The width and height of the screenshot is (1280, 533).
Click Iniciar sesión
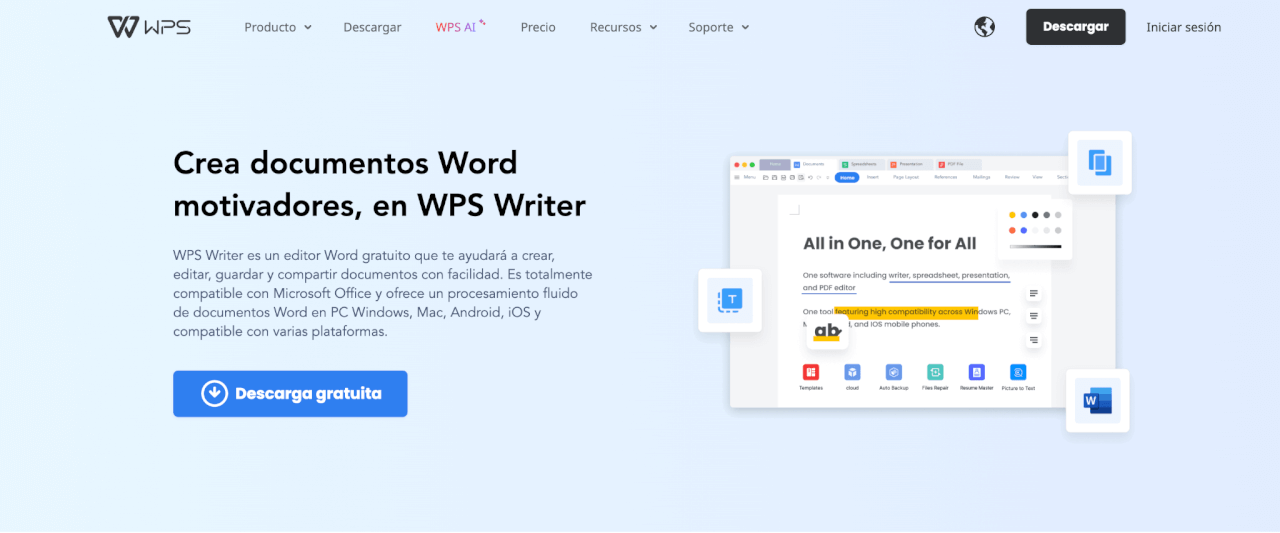pyautogui.click(x=1184, y=27)
